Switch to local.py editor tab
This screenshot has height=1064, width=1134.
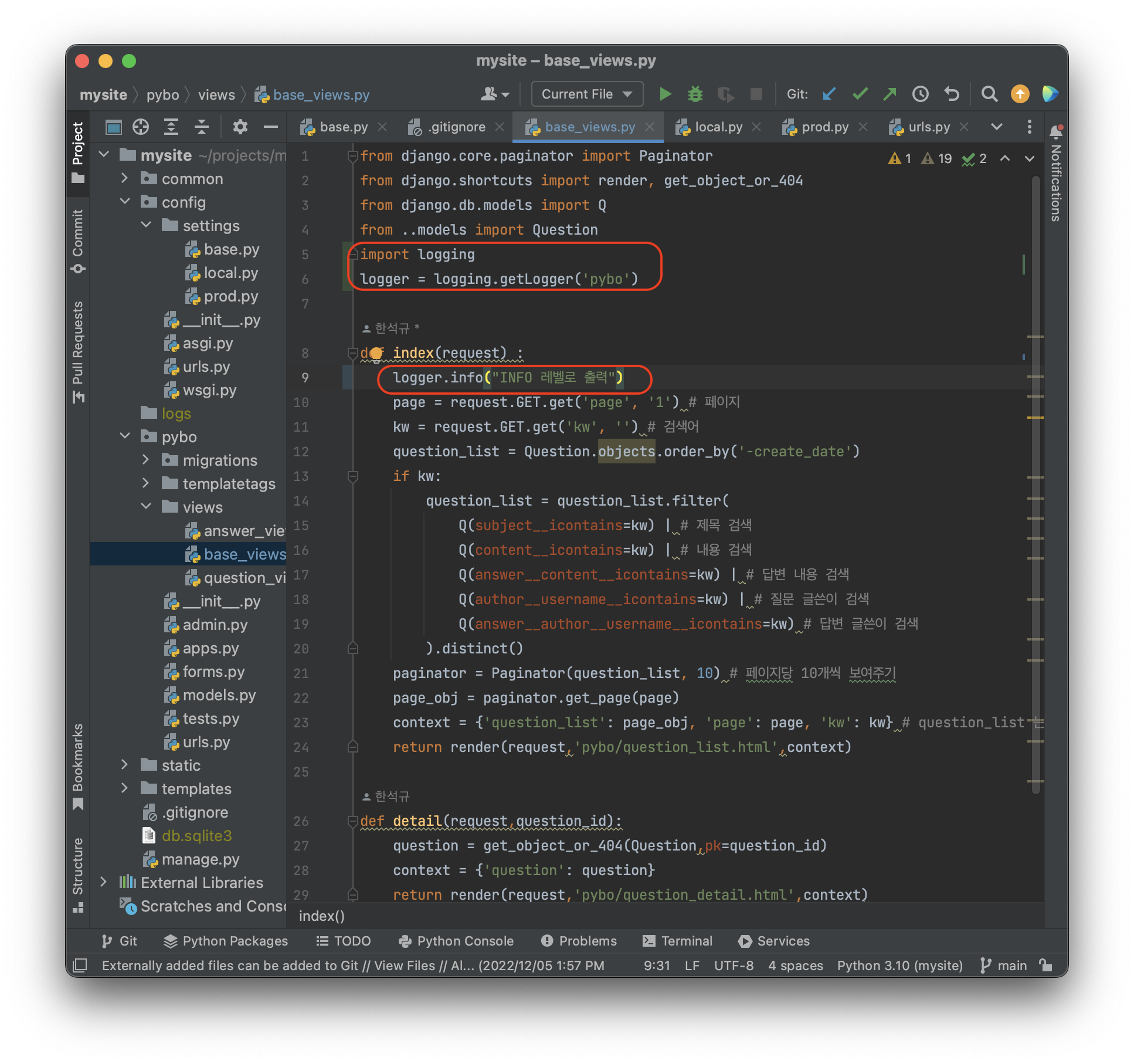(x=718, y=127)
